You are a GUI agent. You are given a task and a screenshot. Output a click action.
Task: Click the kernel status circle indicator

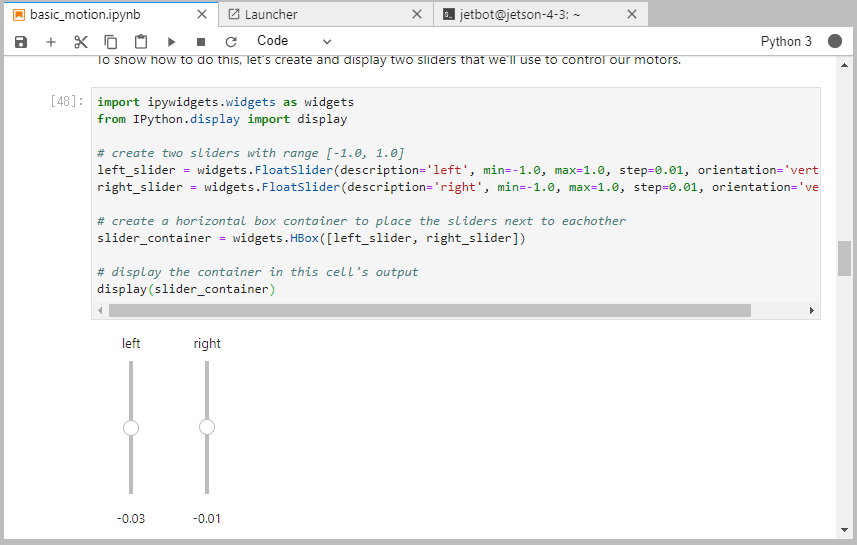835,41
